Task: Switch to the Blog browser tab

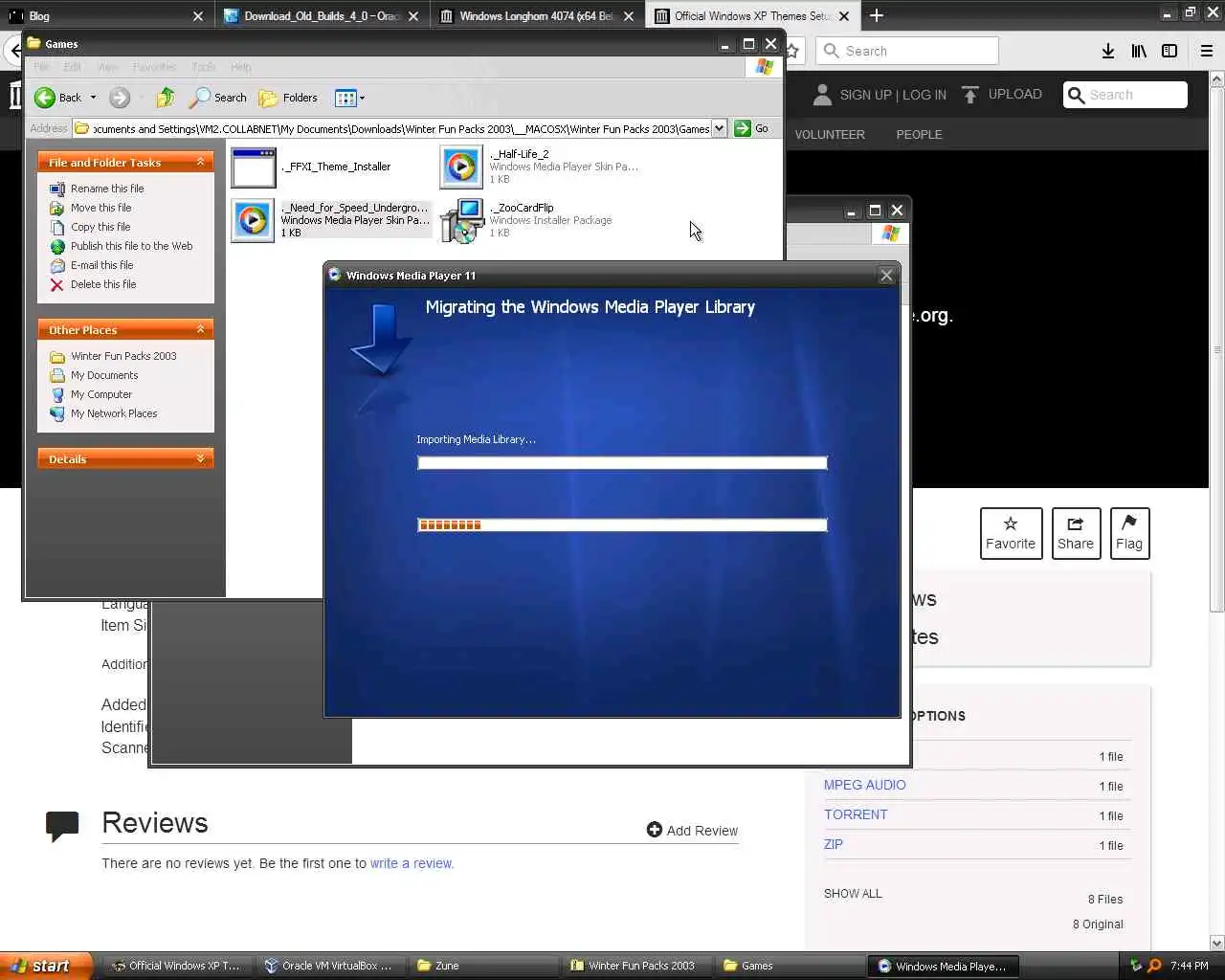Action: click(105, 15)
